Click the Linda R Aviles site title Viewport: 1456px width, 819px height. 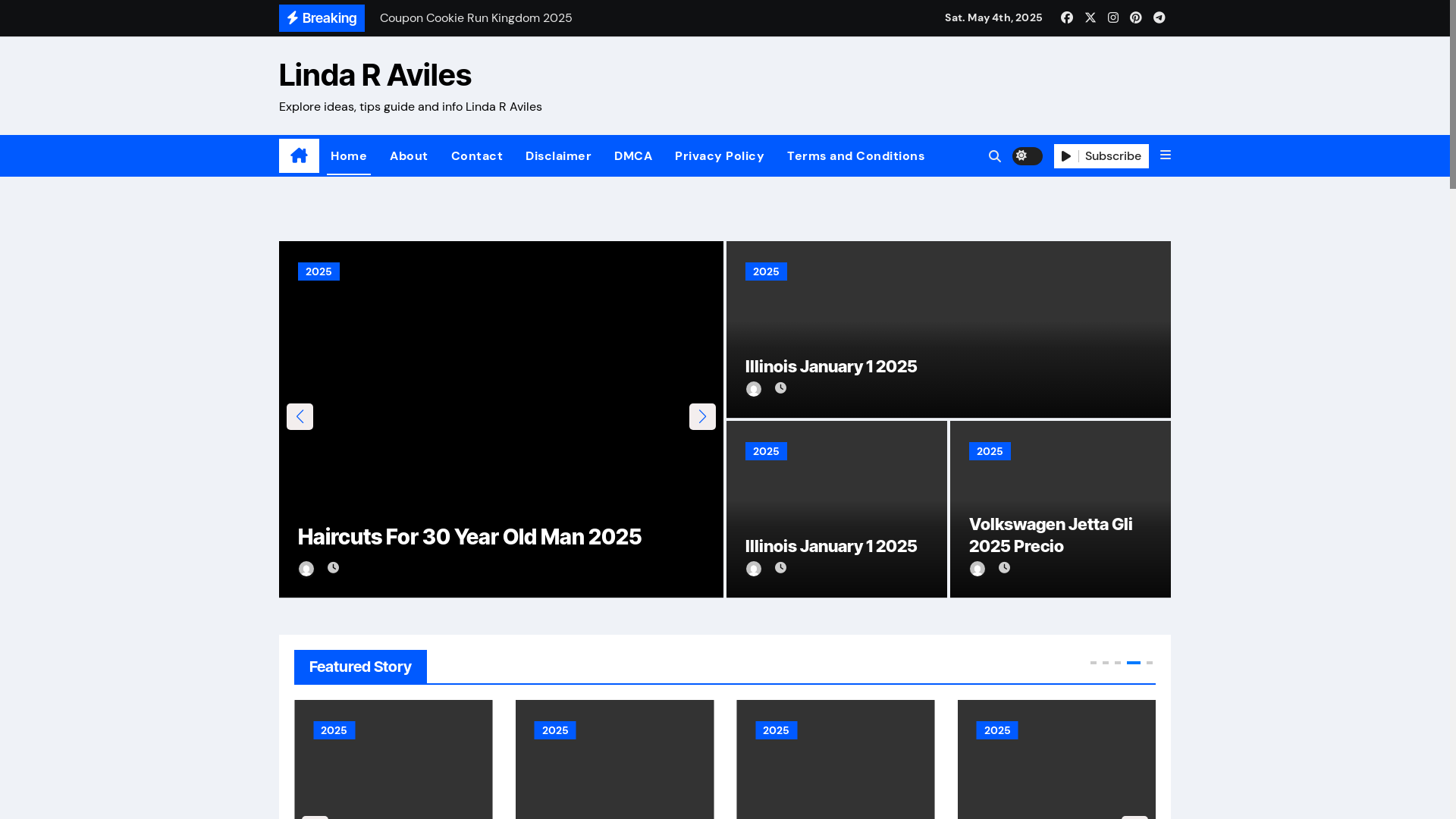click(x=375, y=75)
